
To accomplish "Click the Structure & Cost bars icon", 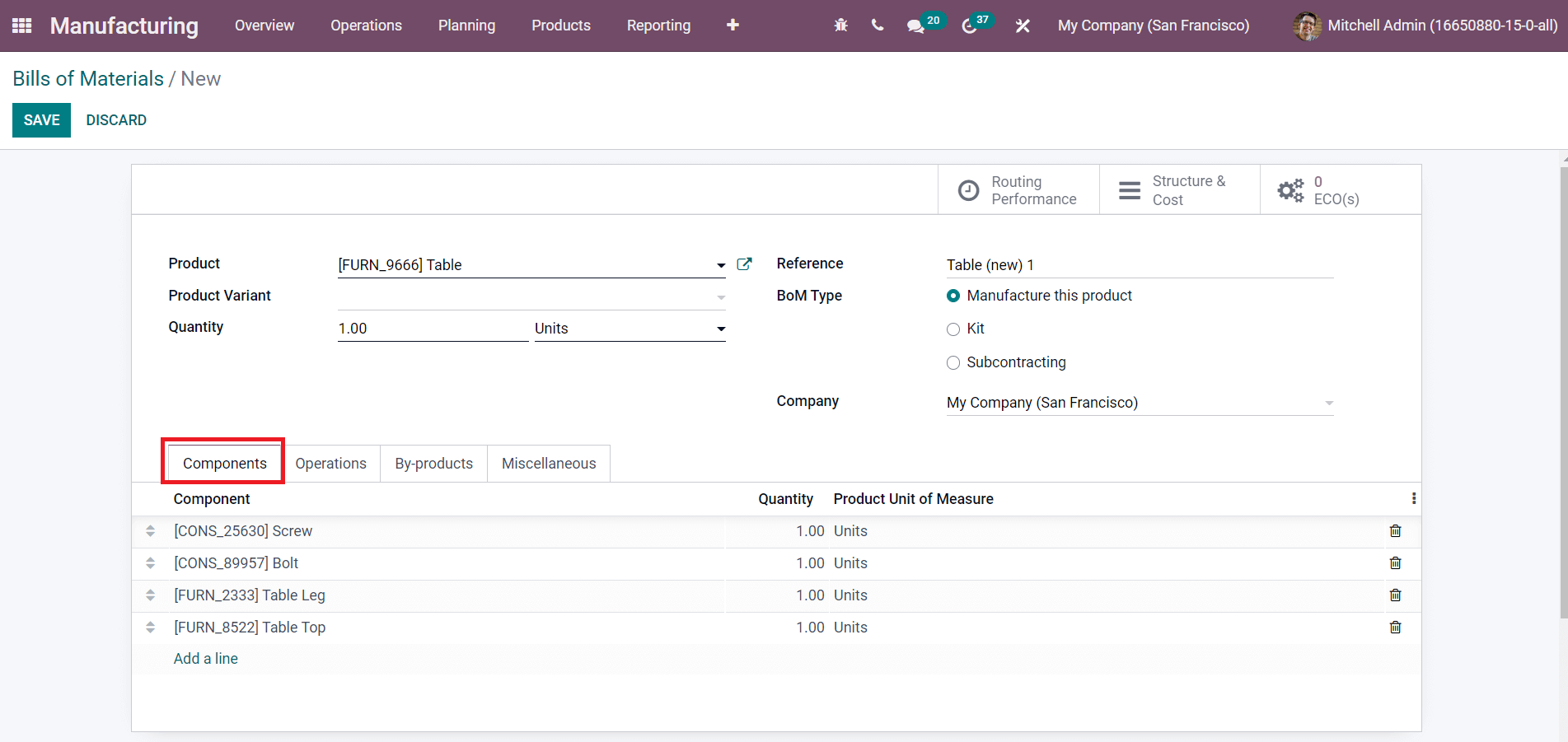I will 1130,190.
